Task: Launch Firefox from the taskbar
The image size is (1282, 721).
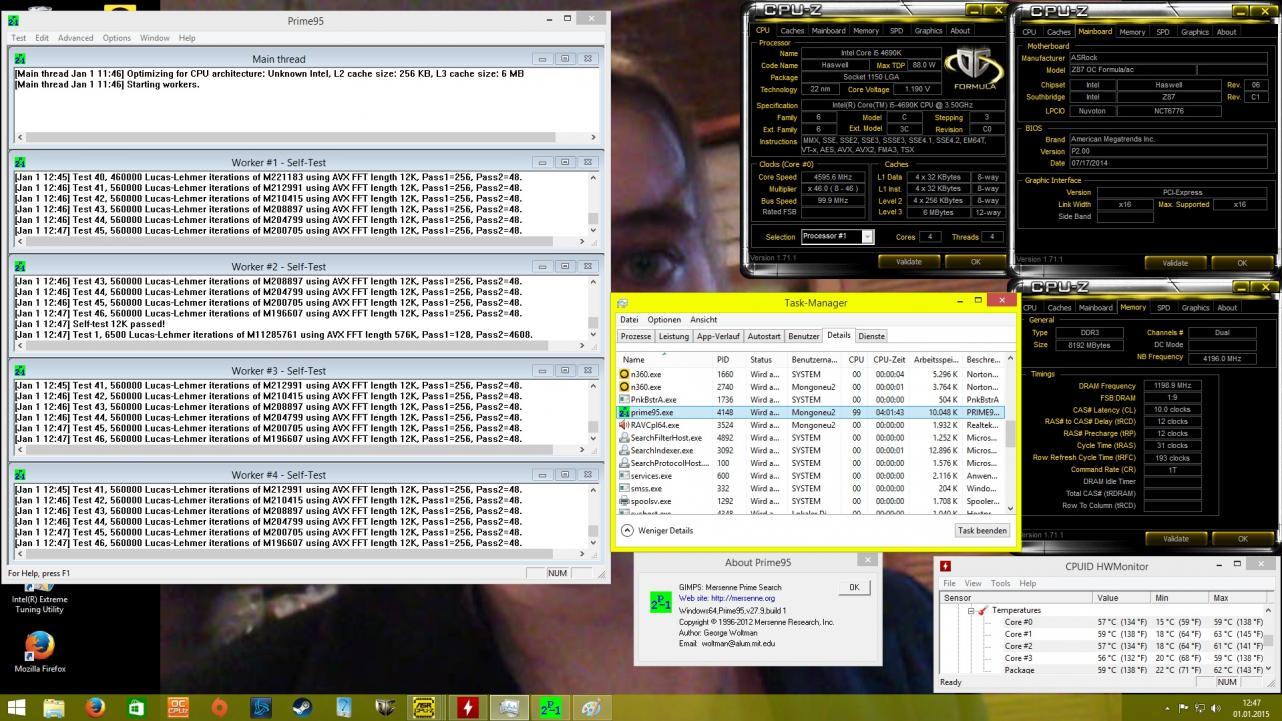Action: (x=95, y=708)
